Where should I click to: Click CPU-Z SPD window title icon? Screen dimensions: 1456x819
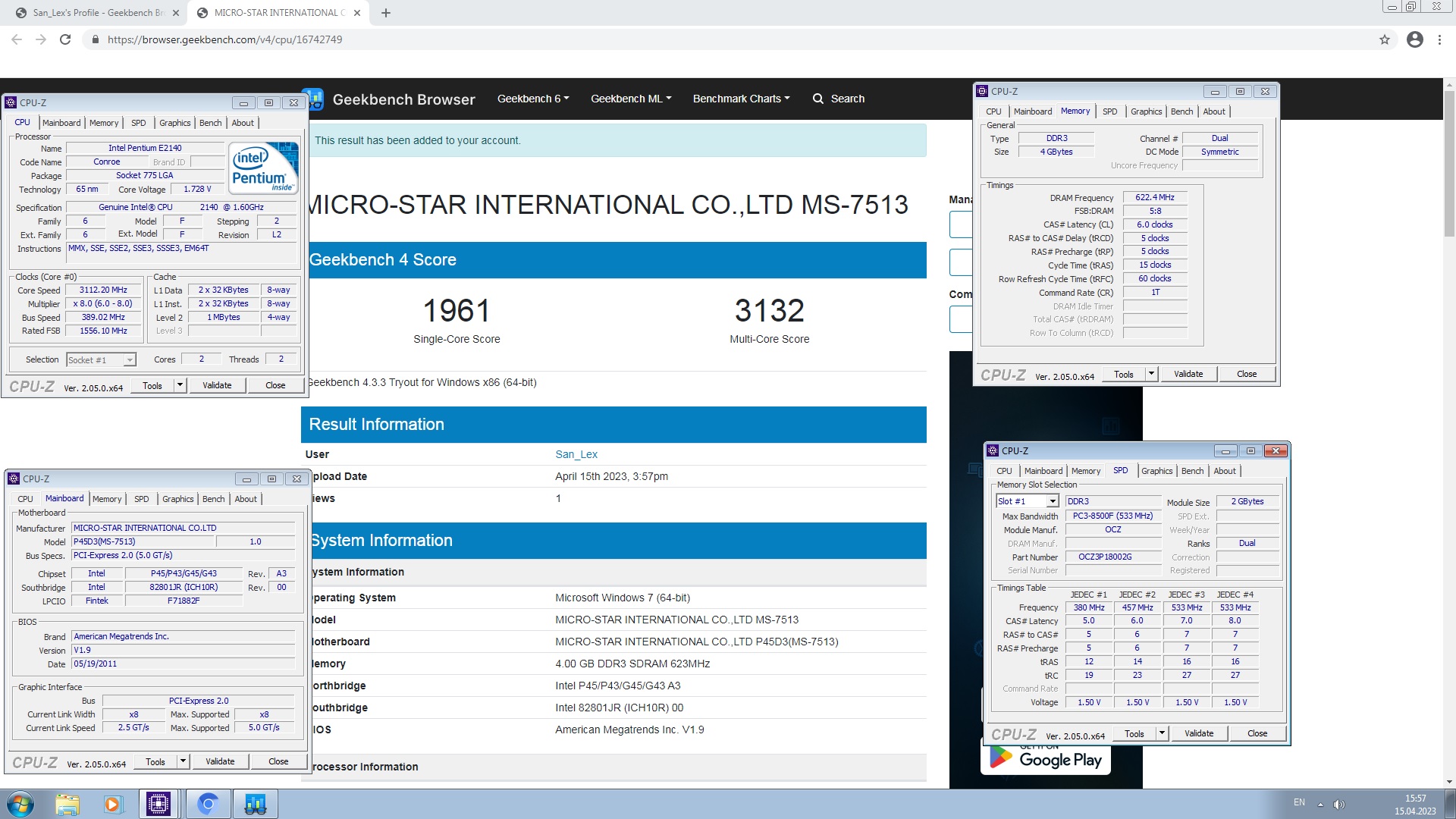tap(993, 450)
